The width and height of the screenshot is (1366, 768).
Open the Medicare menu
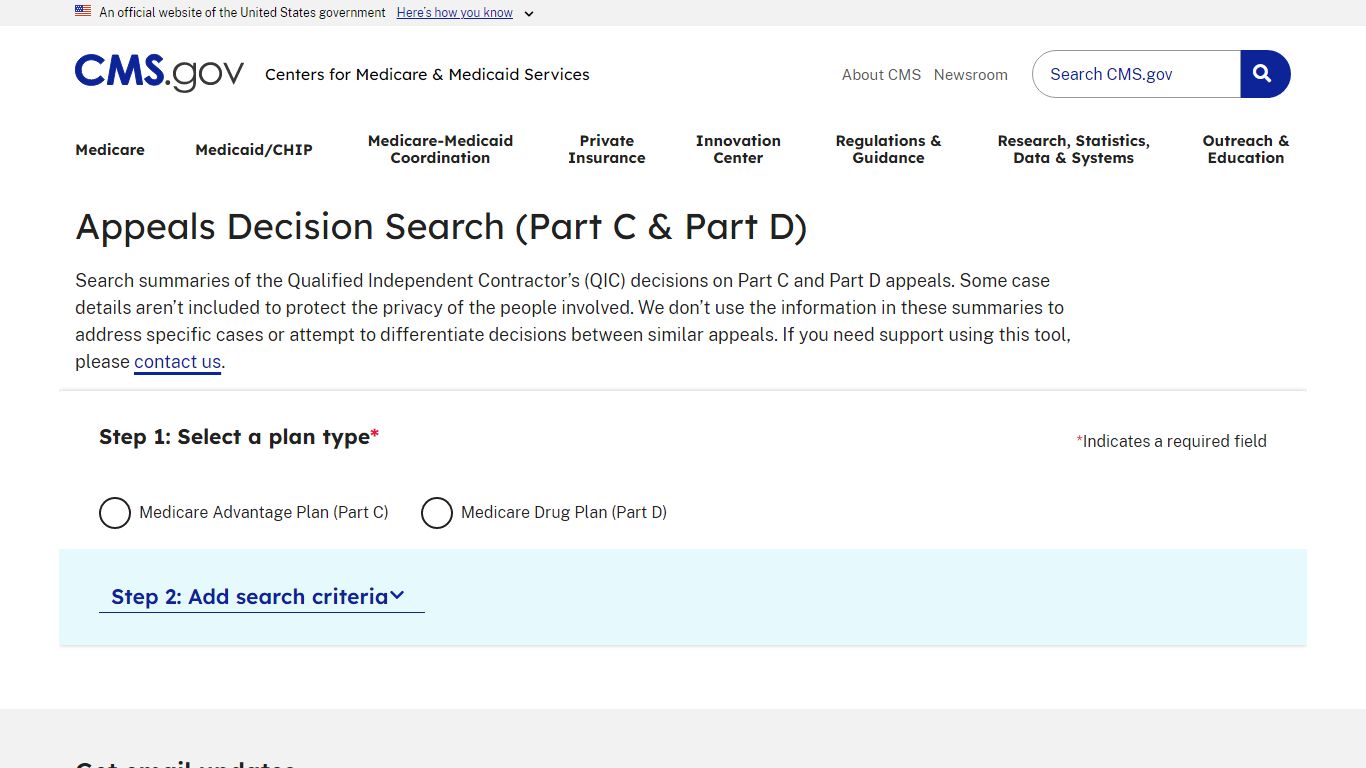[x=110, y=150]
